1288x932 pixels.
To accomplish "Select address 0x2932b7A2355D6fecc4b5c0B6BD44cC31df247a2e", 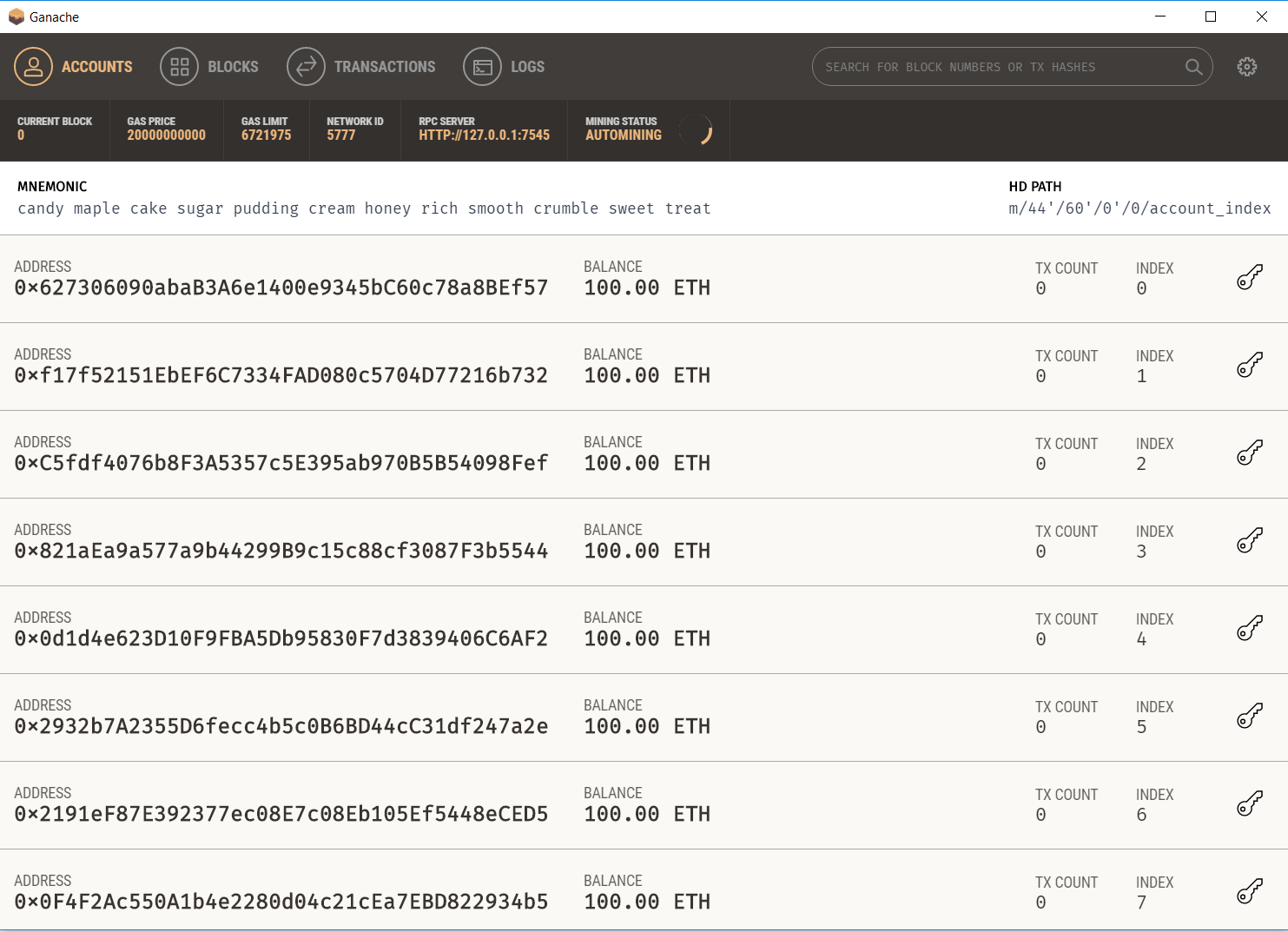I will [281, 726].
